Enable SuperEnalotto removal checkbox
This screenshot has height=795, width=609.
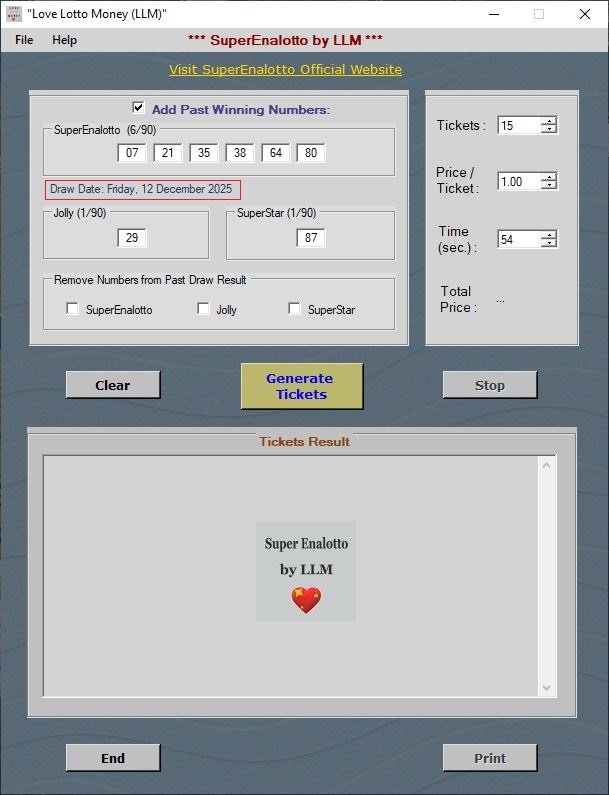click(72, 309)
